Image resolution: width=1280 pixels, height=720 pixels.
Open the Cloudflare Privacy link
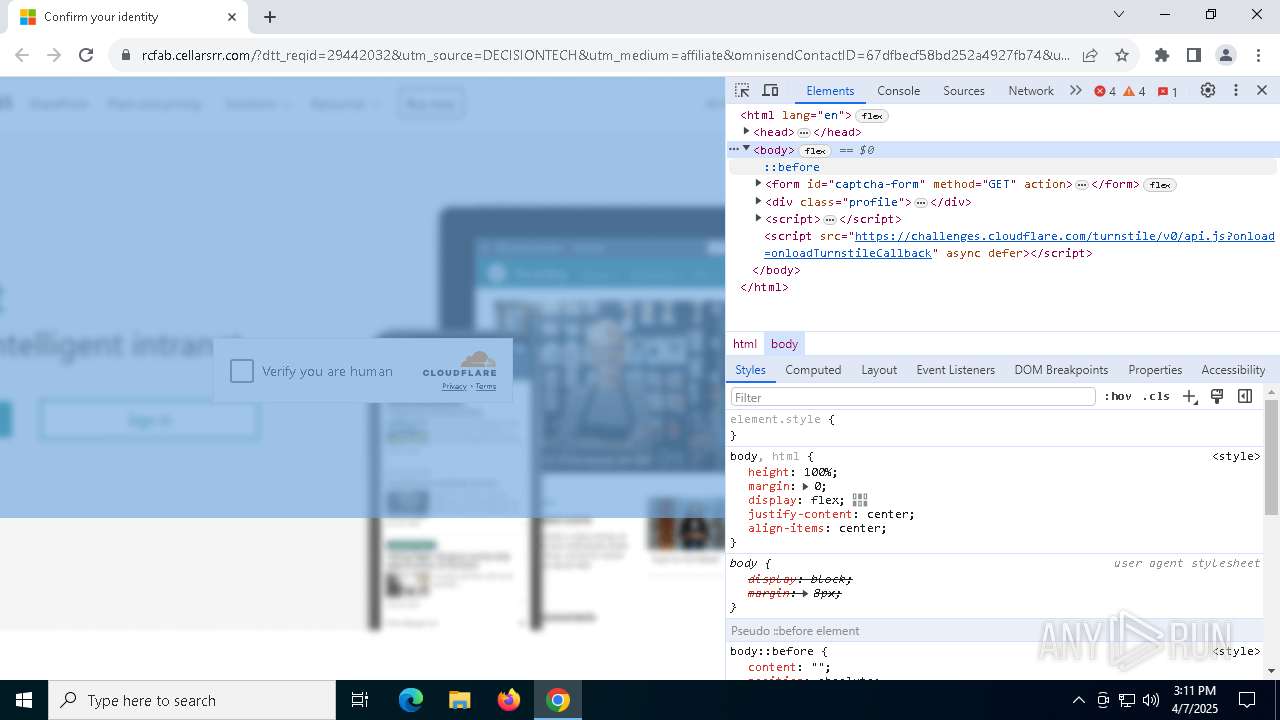pos(454,387)
